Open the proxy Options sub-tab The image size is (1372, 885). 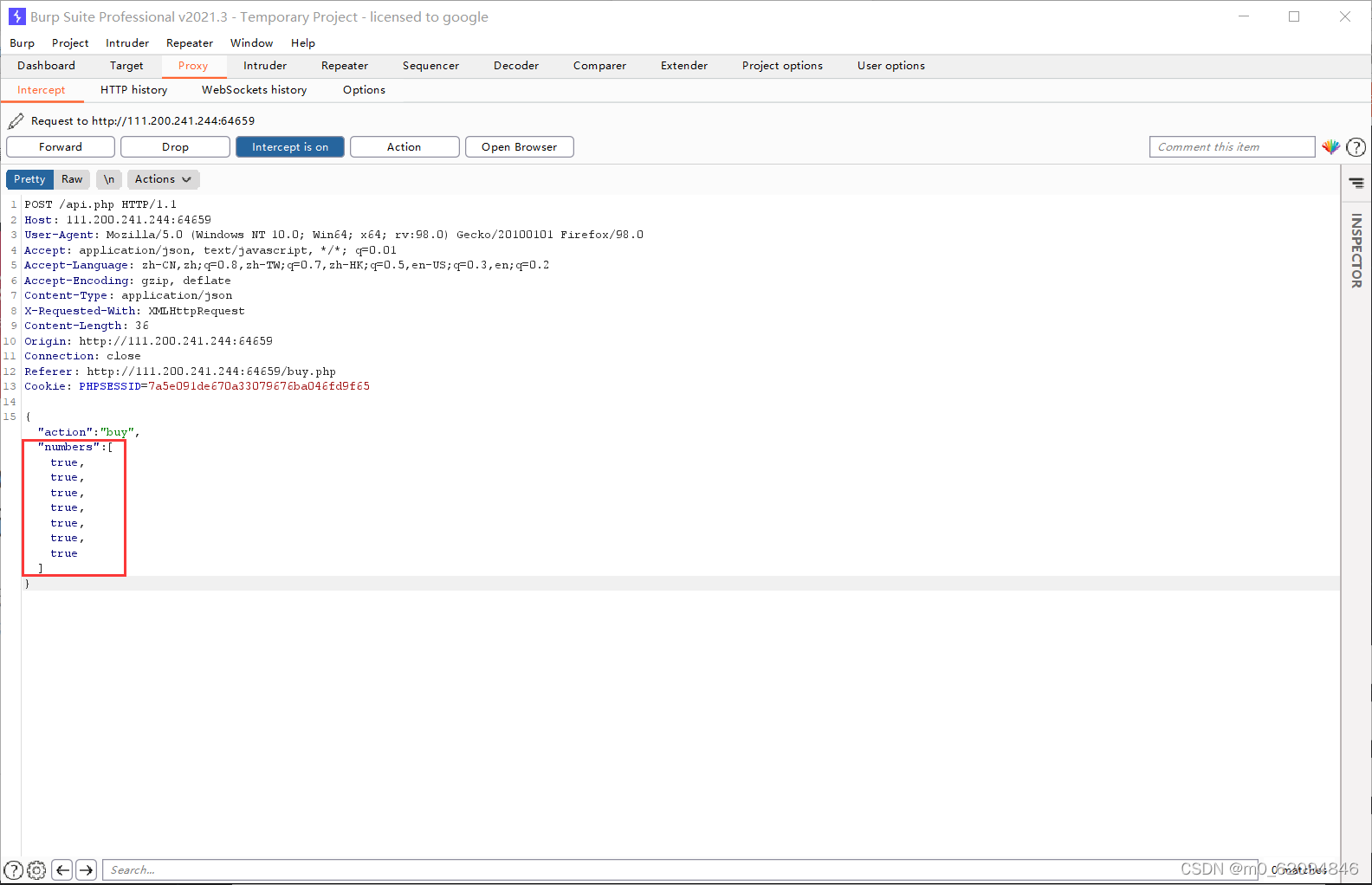pos(364,90)
